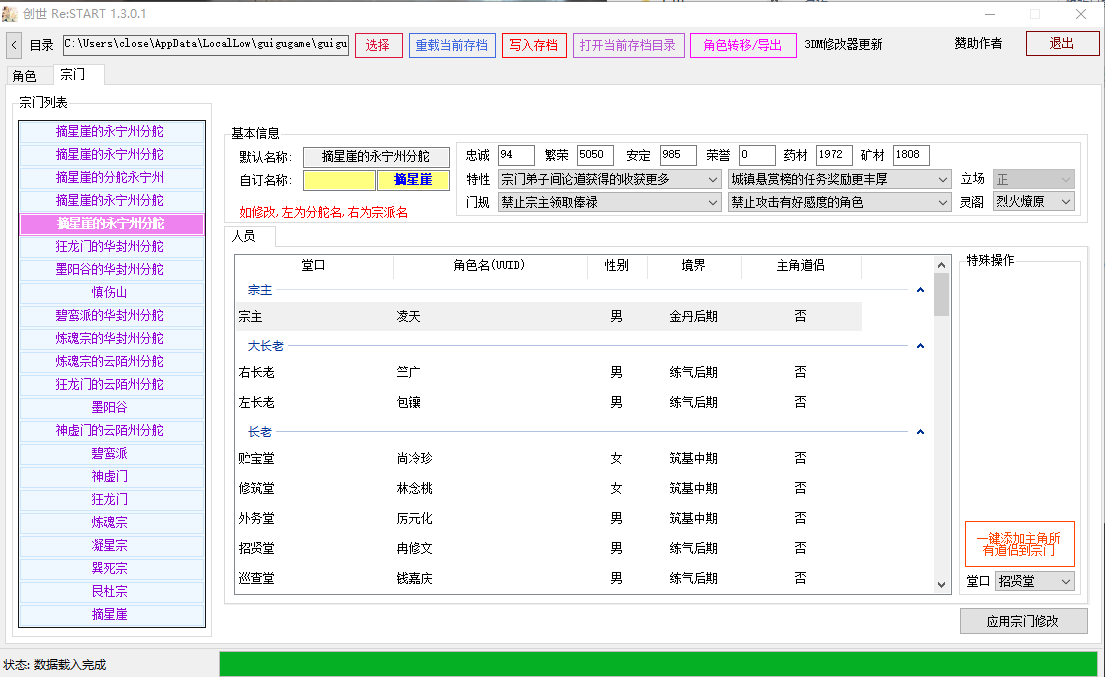
Task: Select the 宗主 row 凌天
Action: 548,316
